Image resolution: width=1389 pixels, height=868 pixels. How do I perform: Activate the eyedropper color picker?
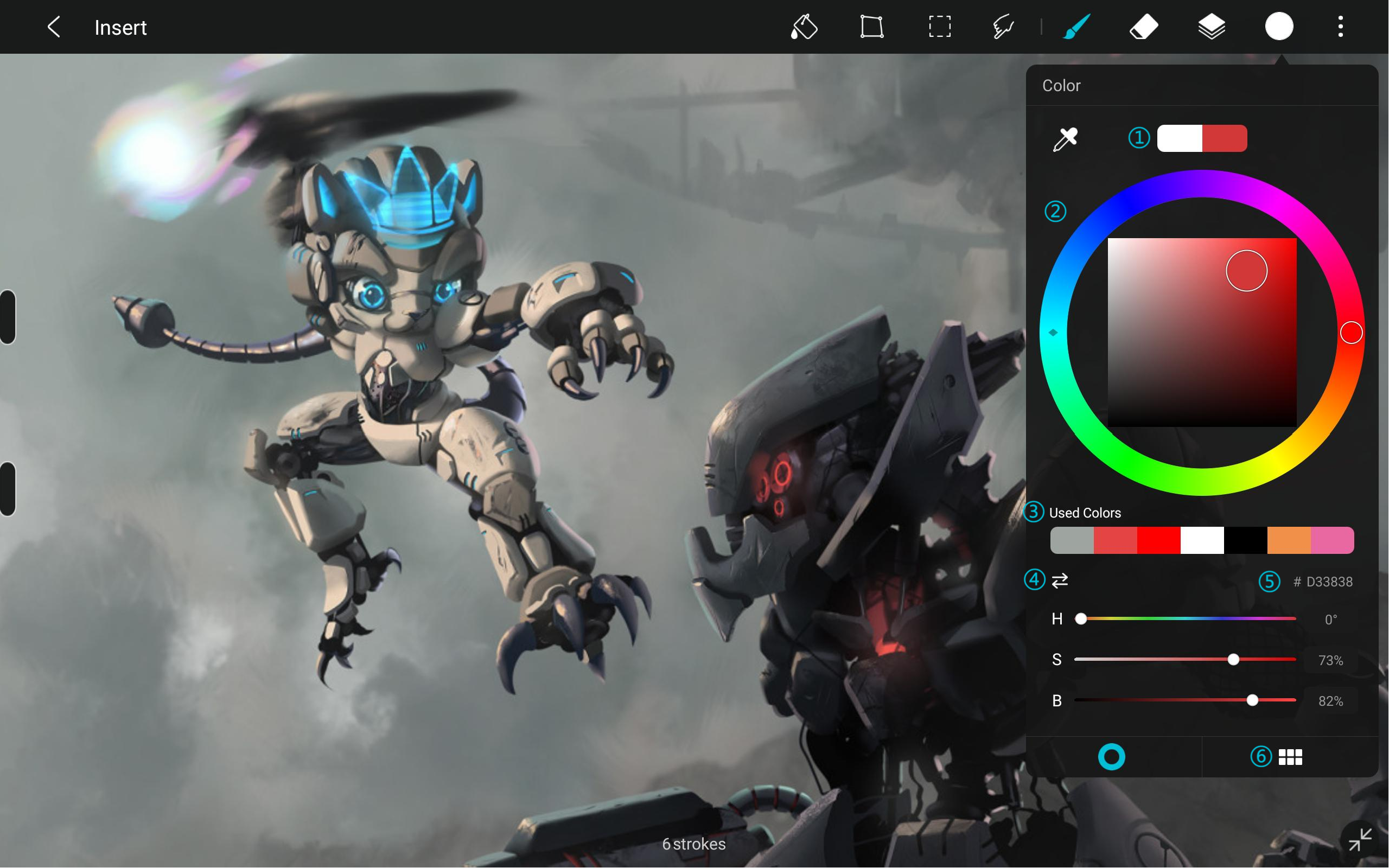point(1066,139)
